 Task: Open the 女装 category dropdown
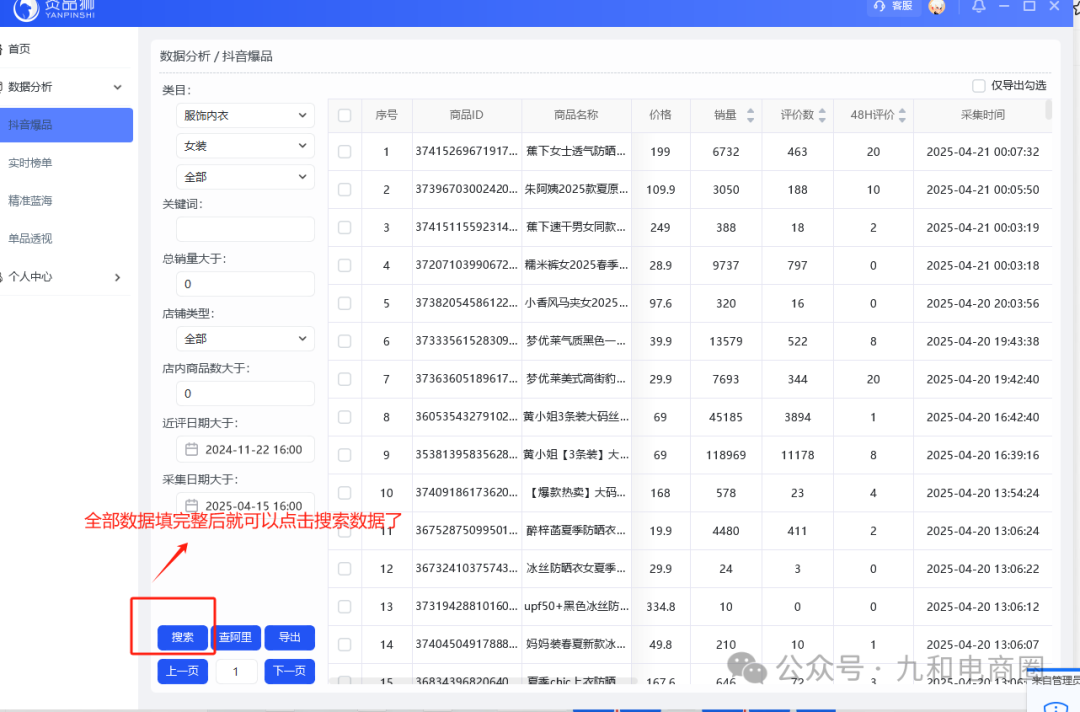[x=245, y=146]
